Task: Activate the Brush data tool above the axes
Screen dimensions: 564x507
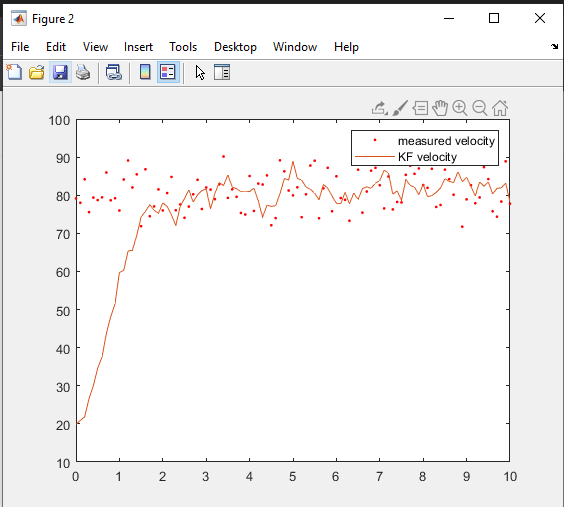Action: coord(400,108)
